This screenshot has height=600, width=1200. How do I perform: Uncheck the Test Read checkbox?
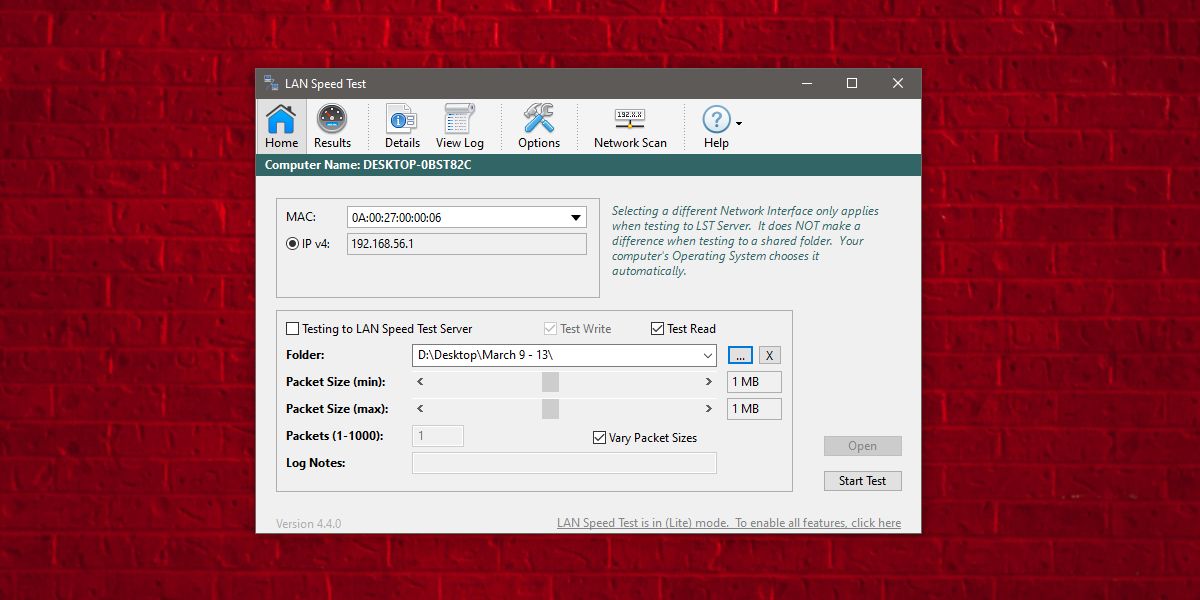coord(657,328)
